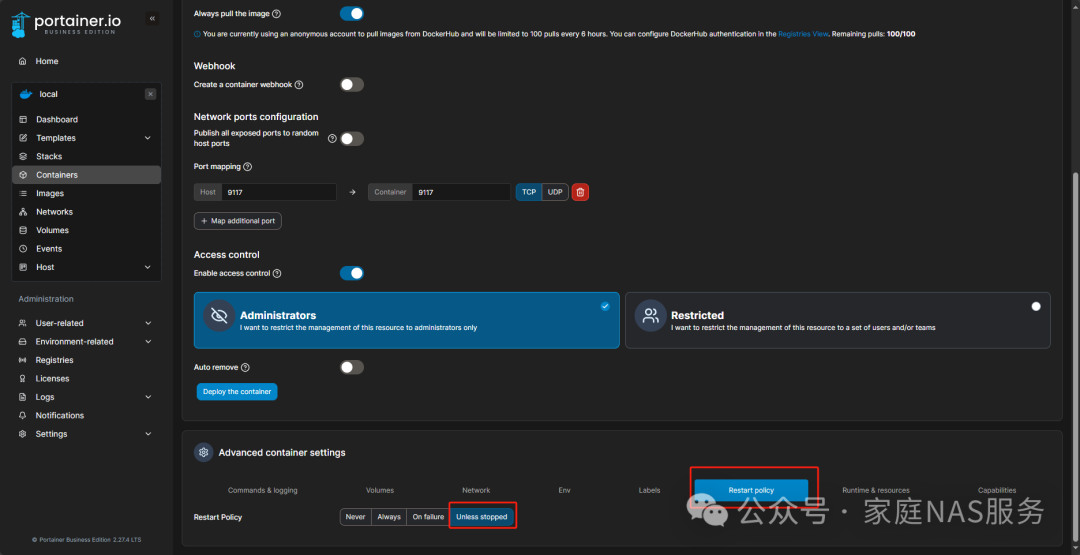Select UDP protocol for port mapping
Screen dimensions: 1080x555
click(555, 192)
